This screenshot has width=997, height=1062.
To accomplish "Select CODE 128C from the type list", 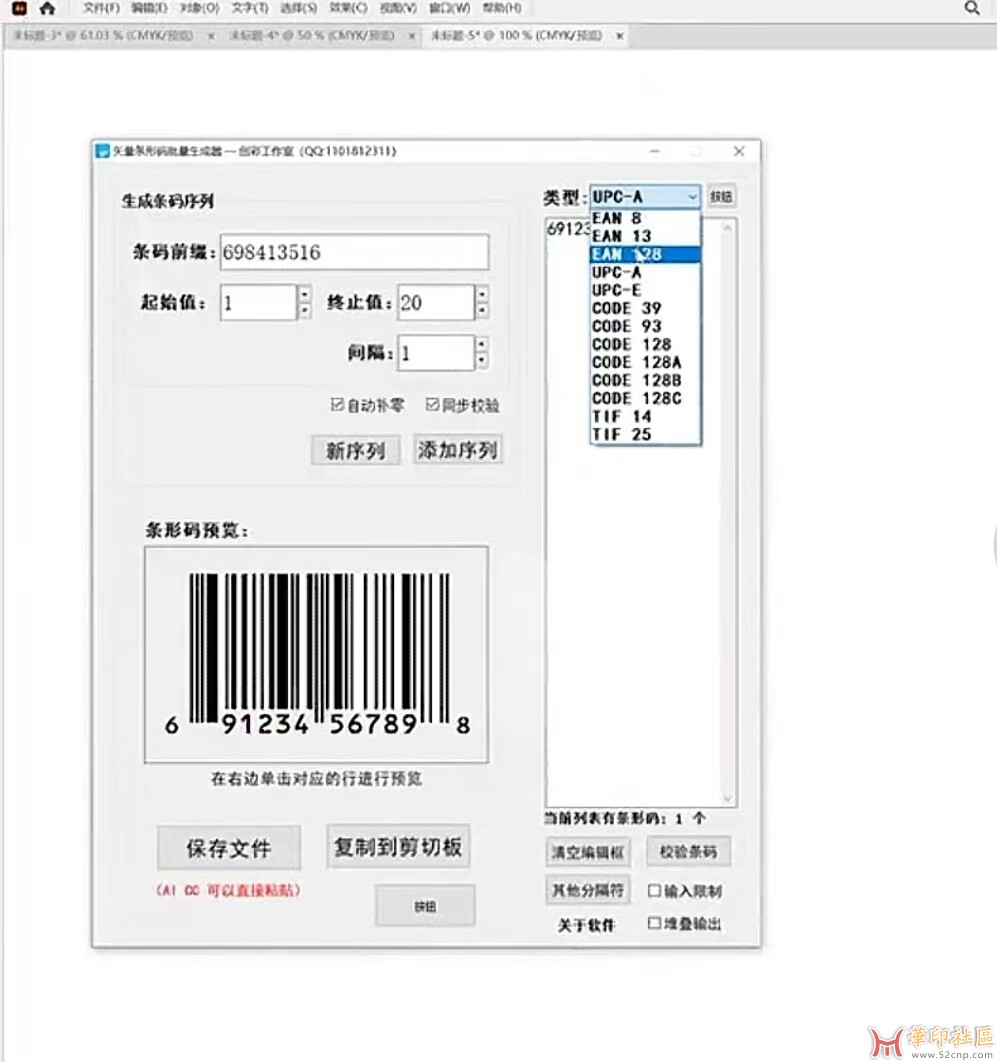I will 645,398.
